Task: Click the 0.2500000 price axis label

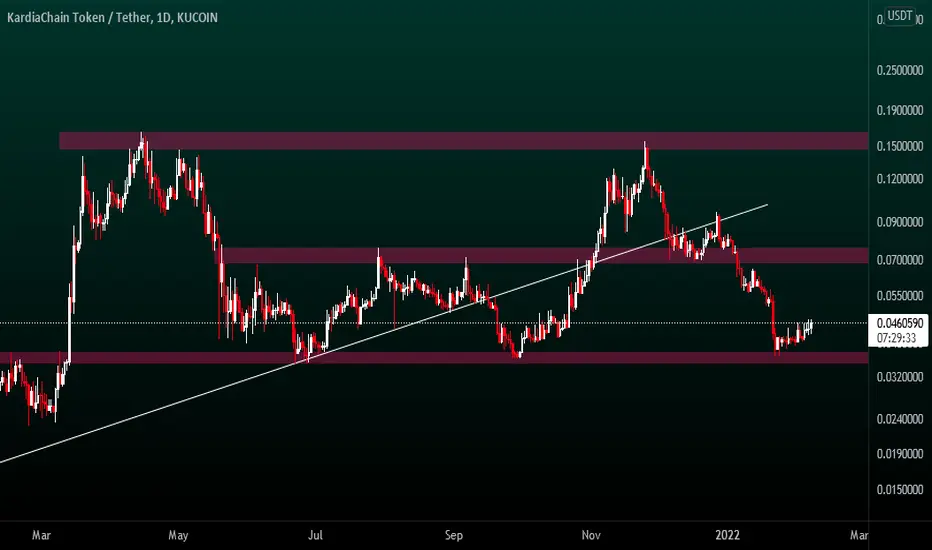Action: tap(899, 71)
